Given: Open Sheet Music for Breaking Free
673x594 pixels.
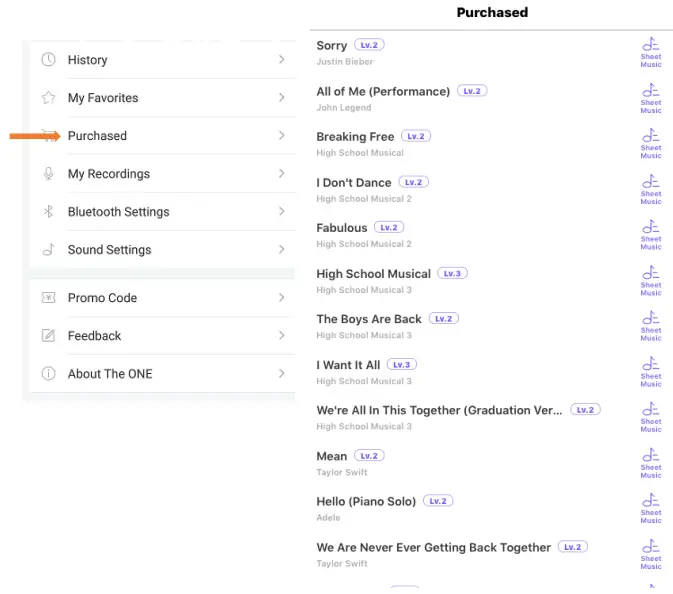Looking at the screenshot, I should 651,143.
